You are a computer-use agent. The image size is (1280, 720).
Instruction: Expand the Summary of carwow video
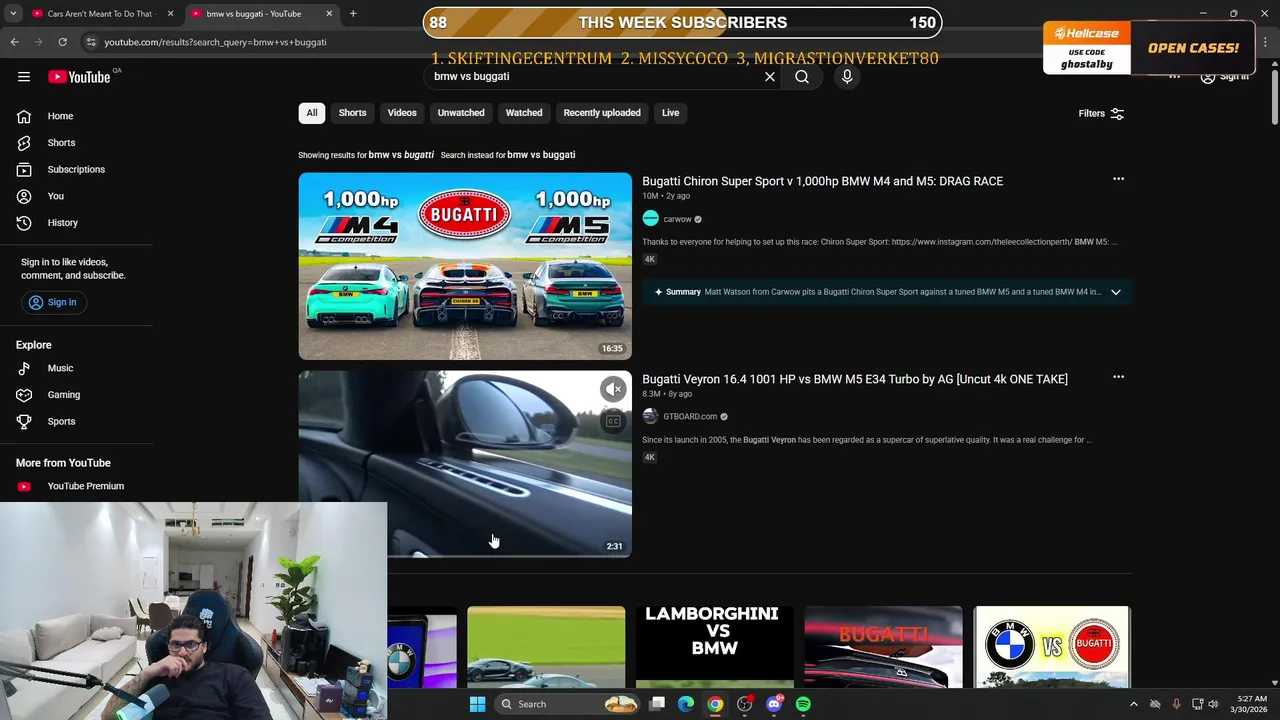(x=1116, y=292)
